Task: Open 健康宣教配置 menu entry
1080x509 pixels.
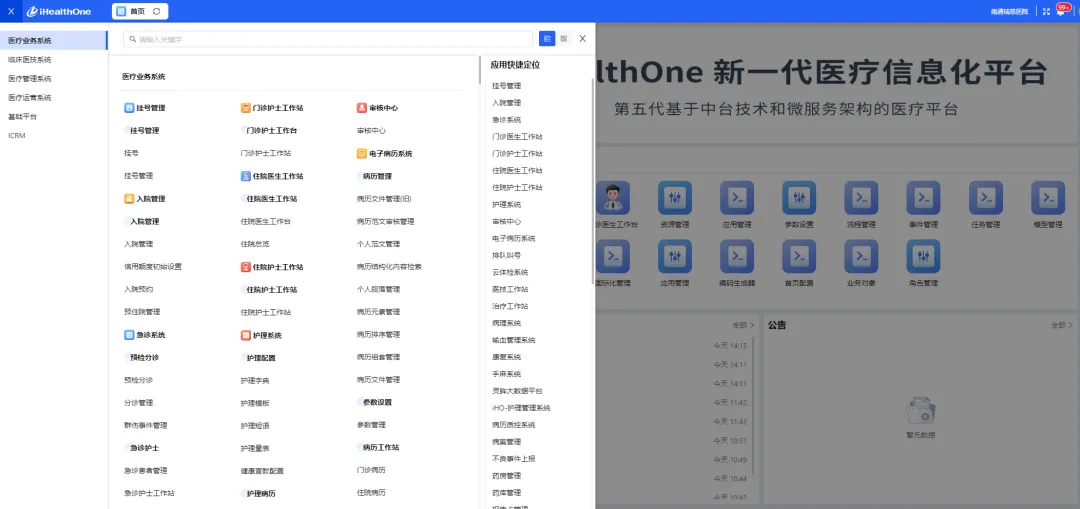Action: [262, 471]
